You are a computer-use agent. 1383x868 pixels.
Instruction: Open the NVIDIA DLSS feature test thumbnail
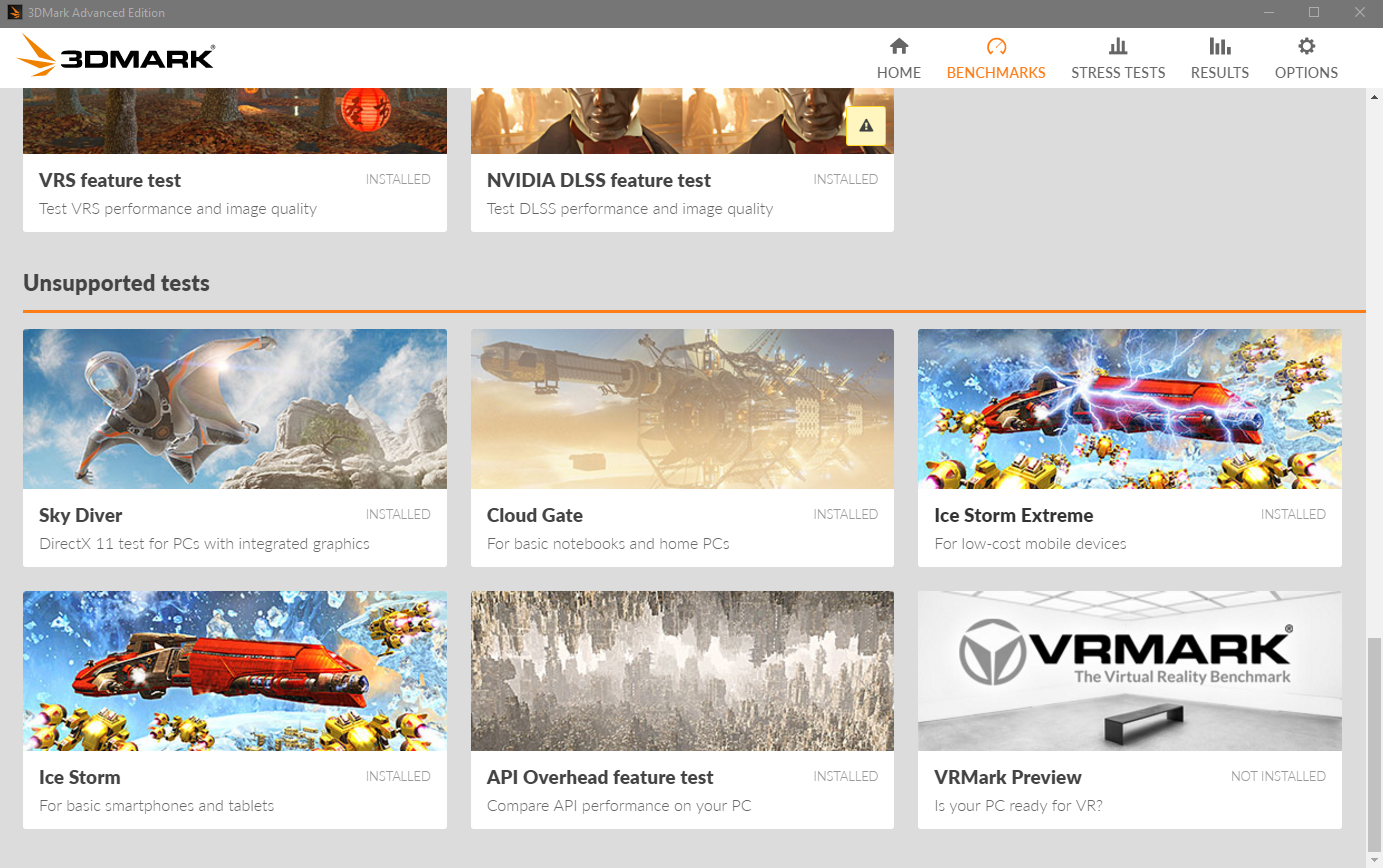(x=682, y=120)
